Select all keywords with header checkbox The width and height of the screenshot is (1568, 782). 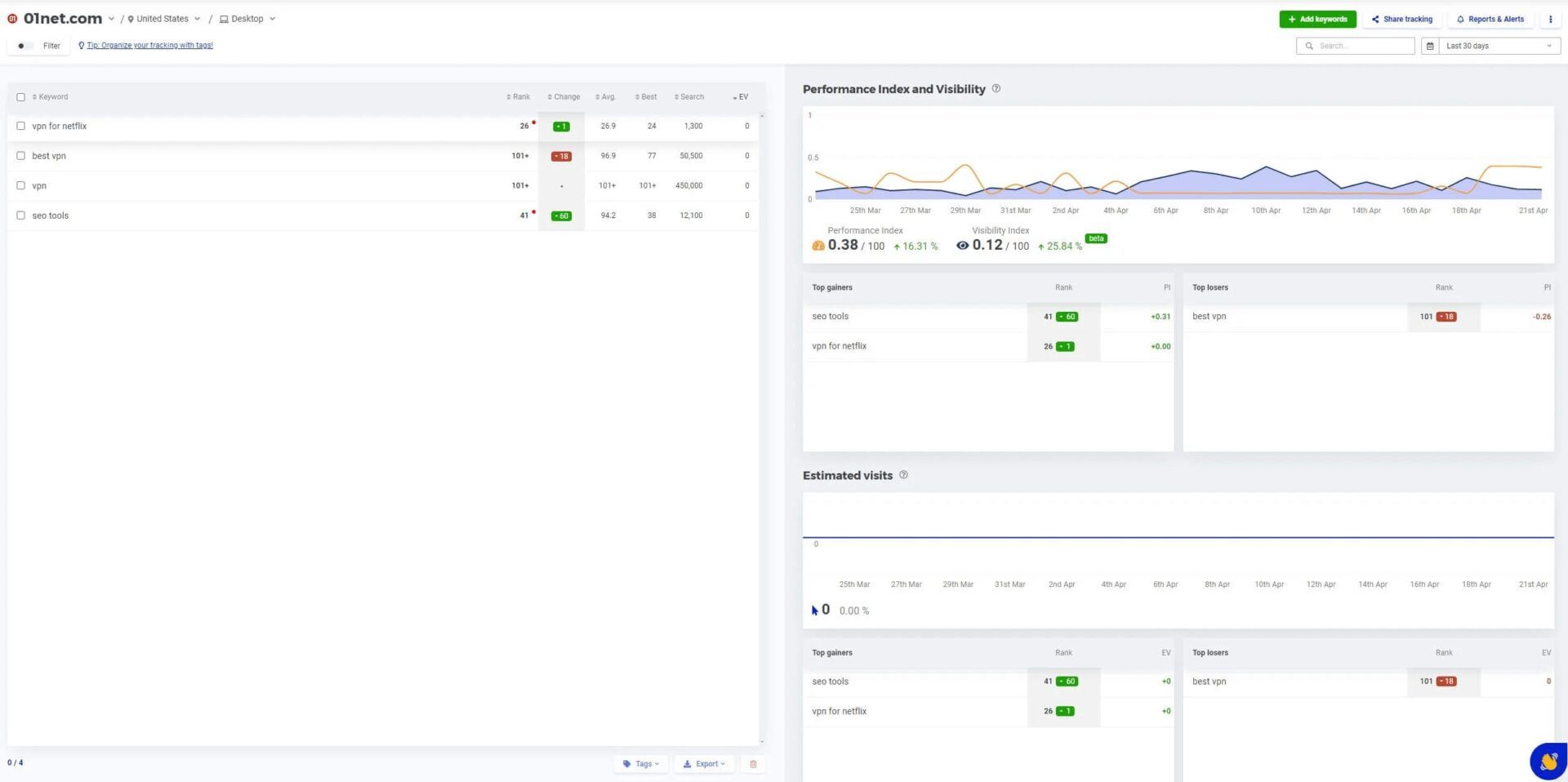(x=21, y=97)
